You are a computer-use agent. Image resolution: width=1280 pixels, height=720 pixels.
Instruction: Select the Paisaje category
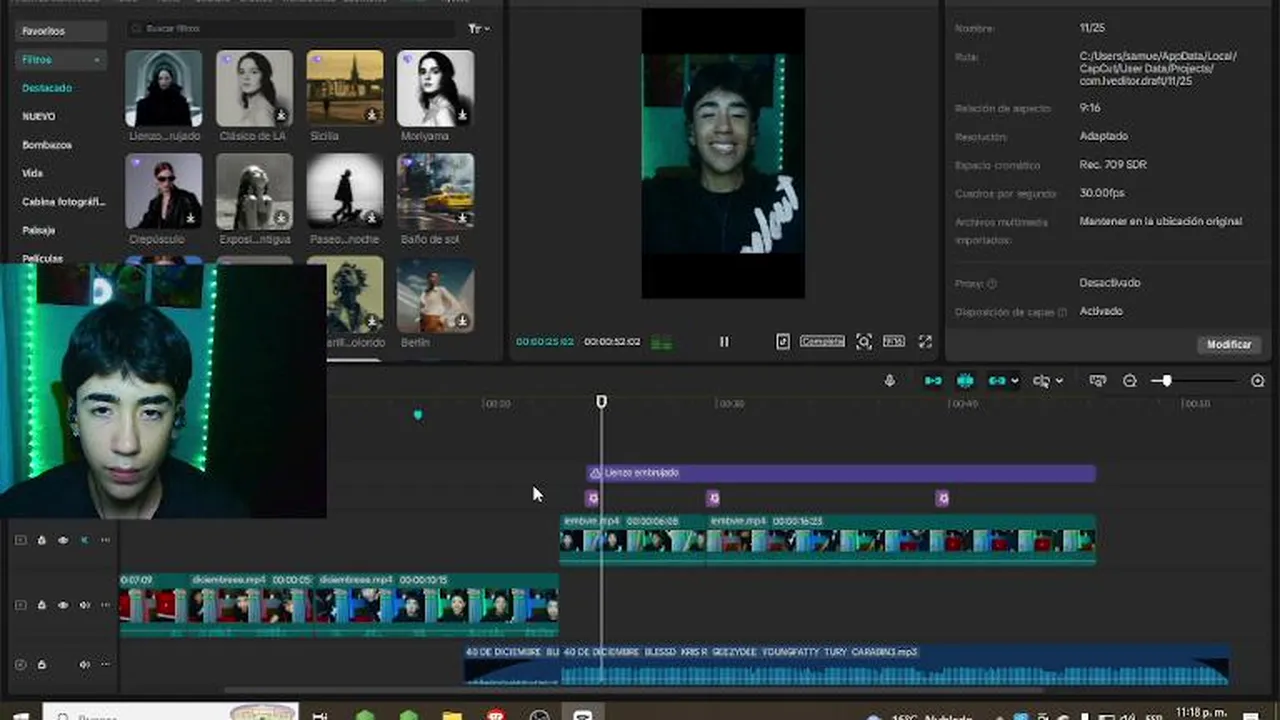click(x=39, y=230)
